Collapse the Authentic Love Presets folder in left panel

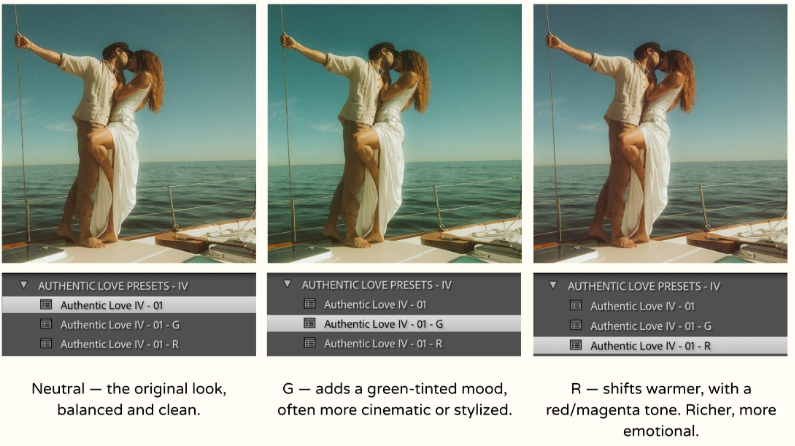(x=22, y=286)
